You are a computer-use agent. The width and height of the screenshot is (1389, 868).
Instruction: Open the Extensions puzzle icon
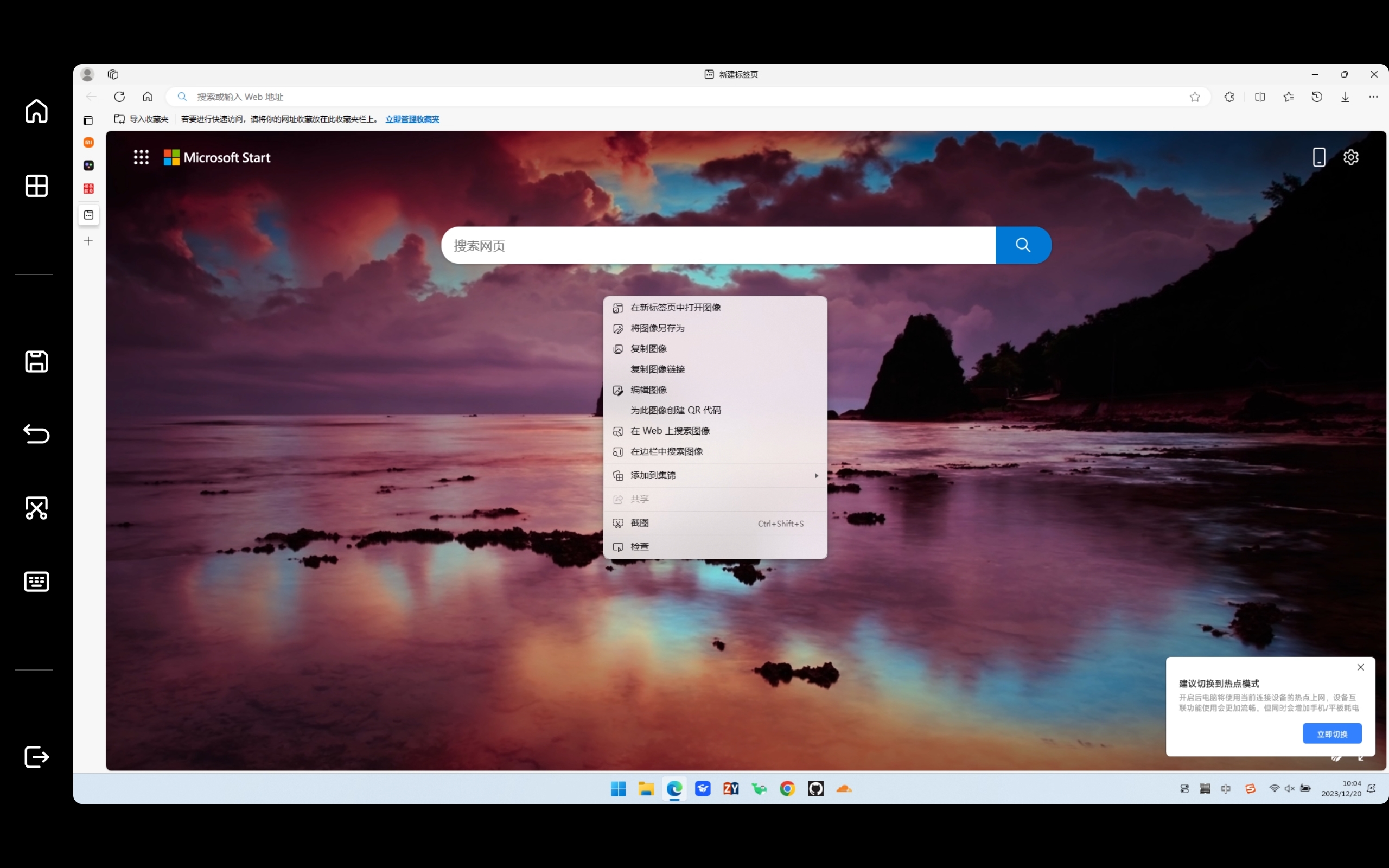click(x=1229, y=97)
